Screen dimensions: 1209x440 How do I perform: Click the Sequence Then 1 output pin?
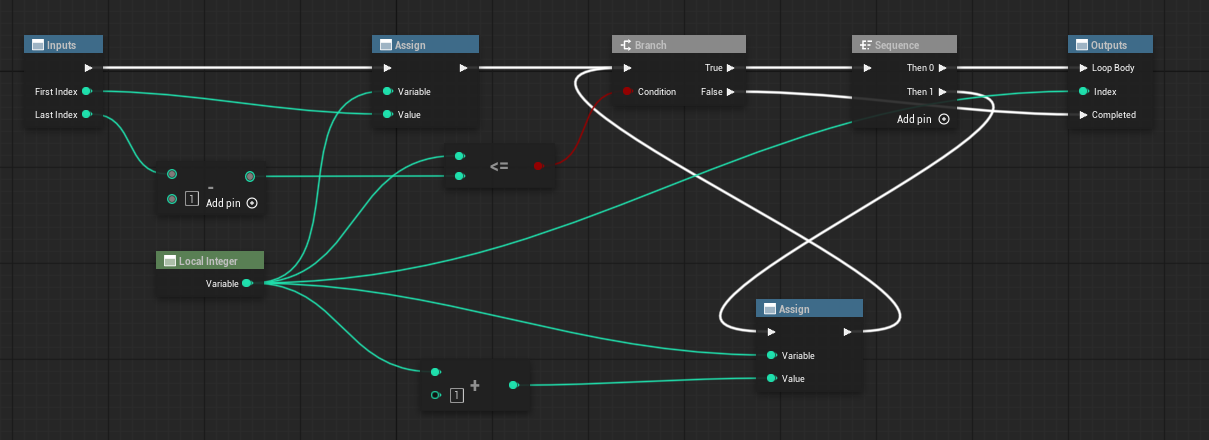(943, 91)
